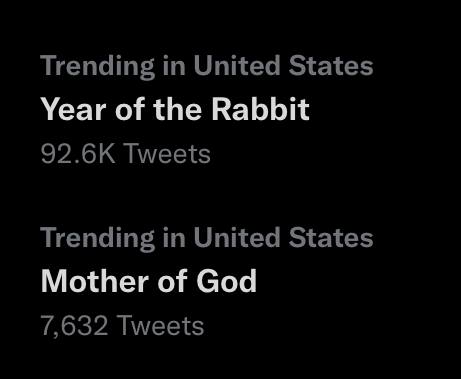This screenshot has height=379, width=461.
Task: Click 92.6K number under Year of the Rabbit
Action: pyautogui.click(x=78, y=154)
